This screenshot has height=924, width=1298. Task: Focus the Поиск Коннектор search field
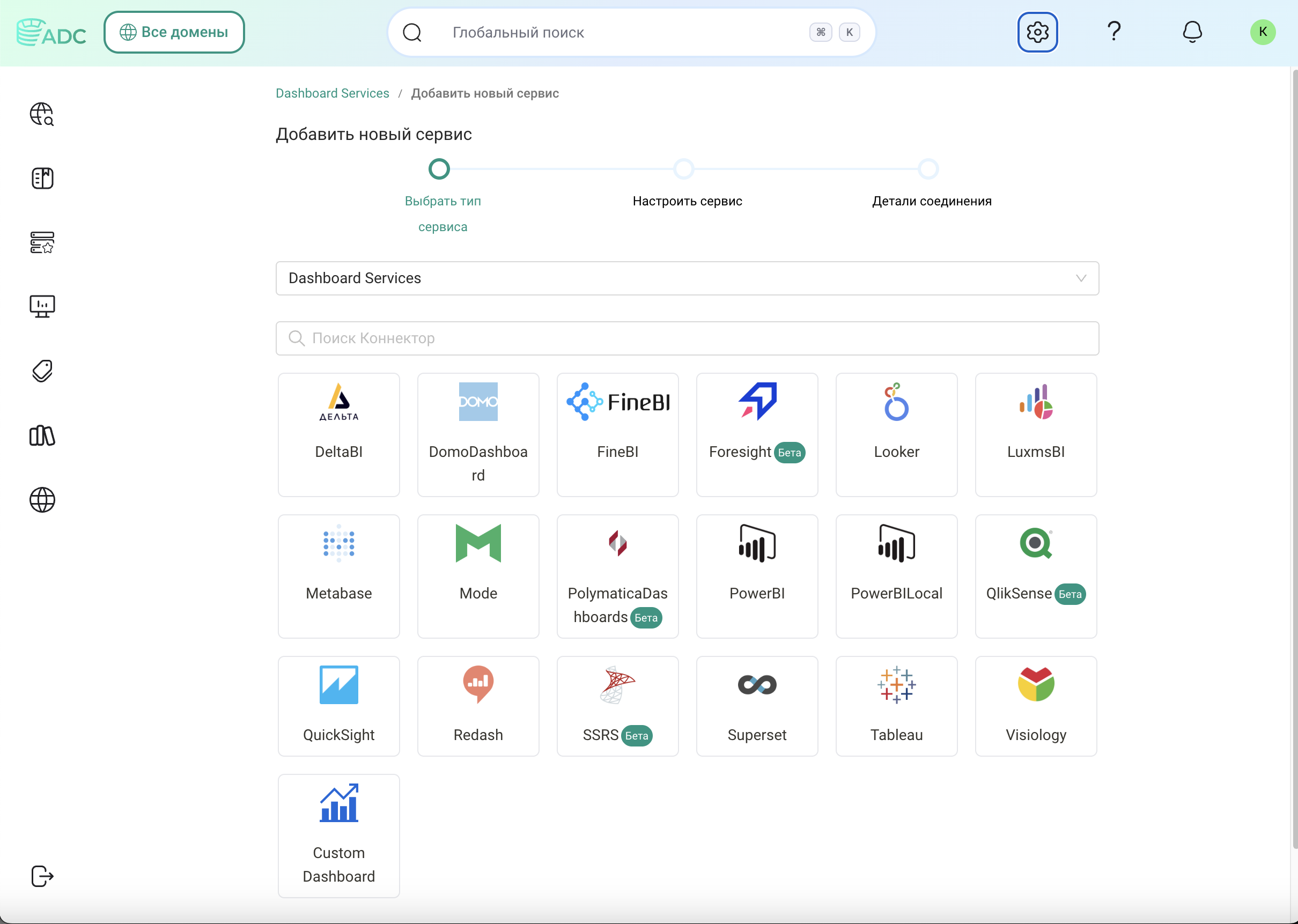pyautogui.click(x=687, y=338)
